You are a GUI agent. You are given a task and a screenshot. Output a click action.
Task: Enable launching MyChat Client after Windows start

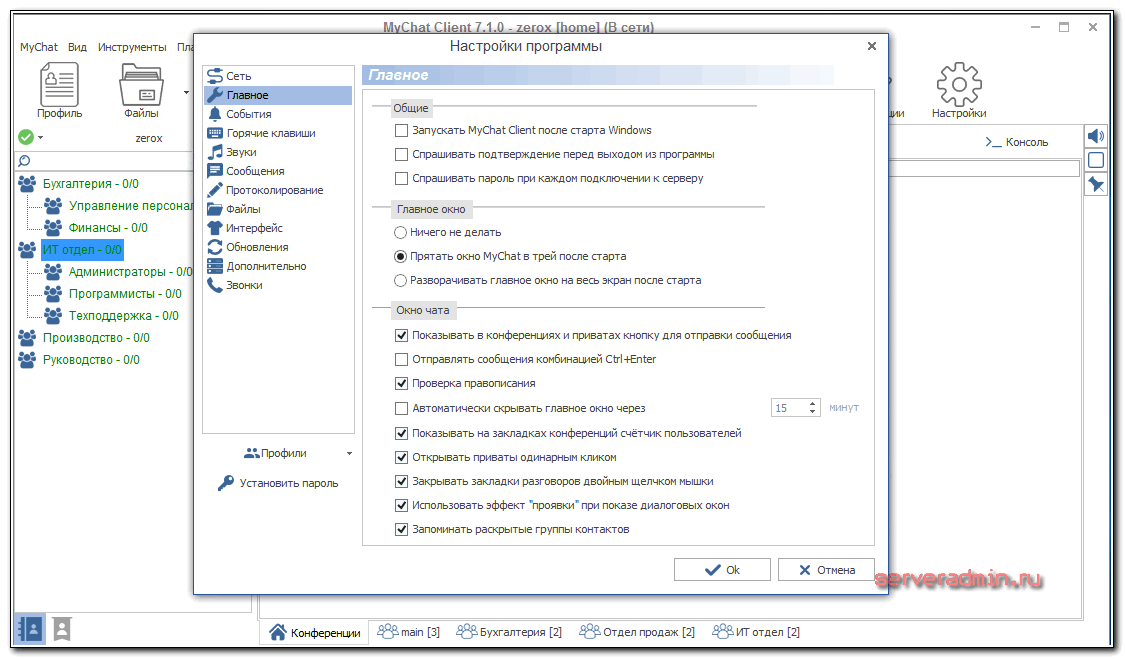[402, 130]
